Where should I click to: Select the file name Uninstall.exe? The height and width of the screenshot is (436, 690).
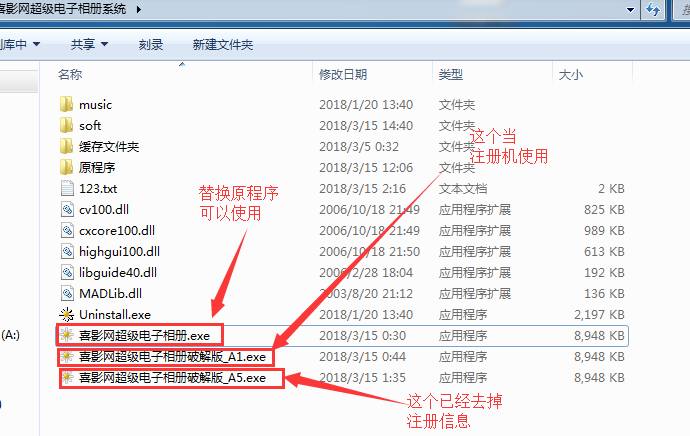click(x=115, y=315)
